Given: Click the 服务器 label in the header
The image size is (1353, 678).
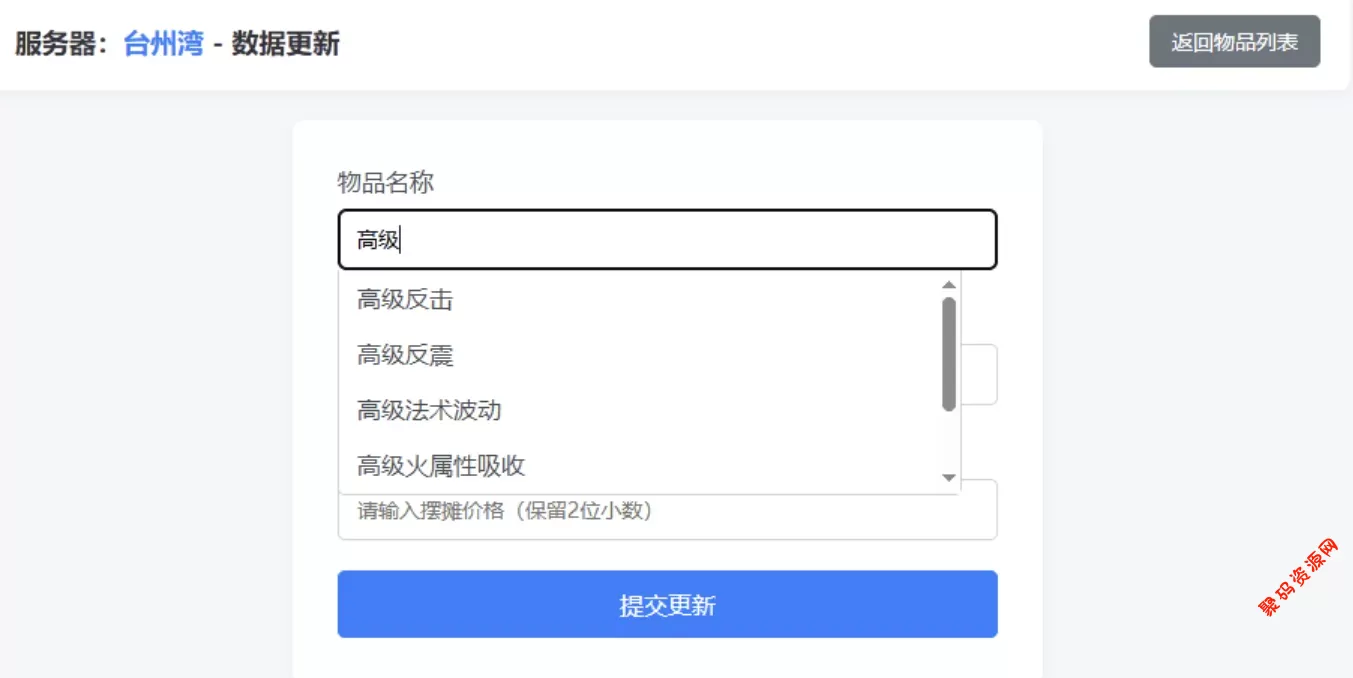Looking at the screenshot, I should pyautogui.click(x=60, y=44).
